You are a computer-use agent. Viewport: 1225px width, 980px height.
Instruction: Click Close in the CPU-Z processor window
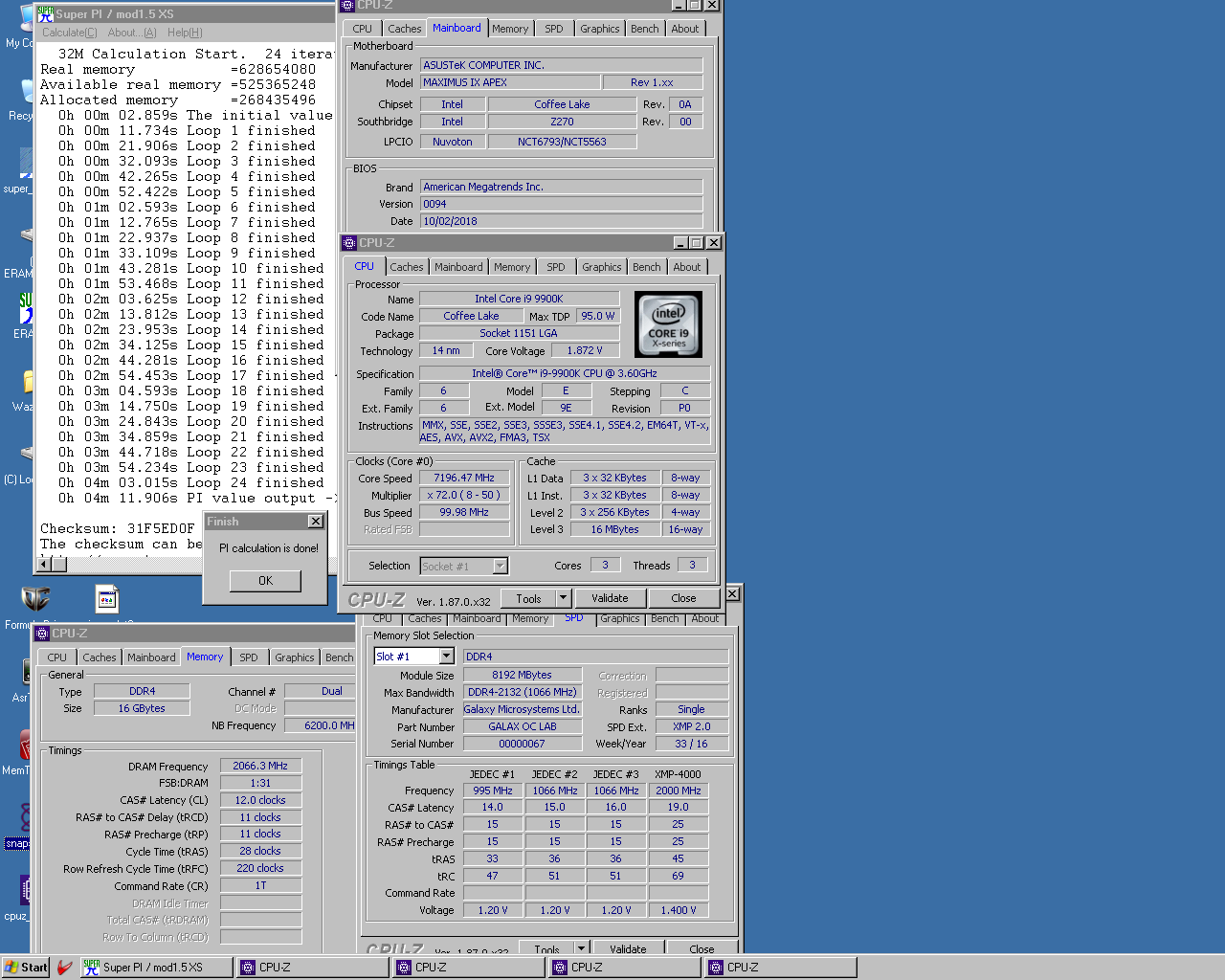tap(683, 599)
